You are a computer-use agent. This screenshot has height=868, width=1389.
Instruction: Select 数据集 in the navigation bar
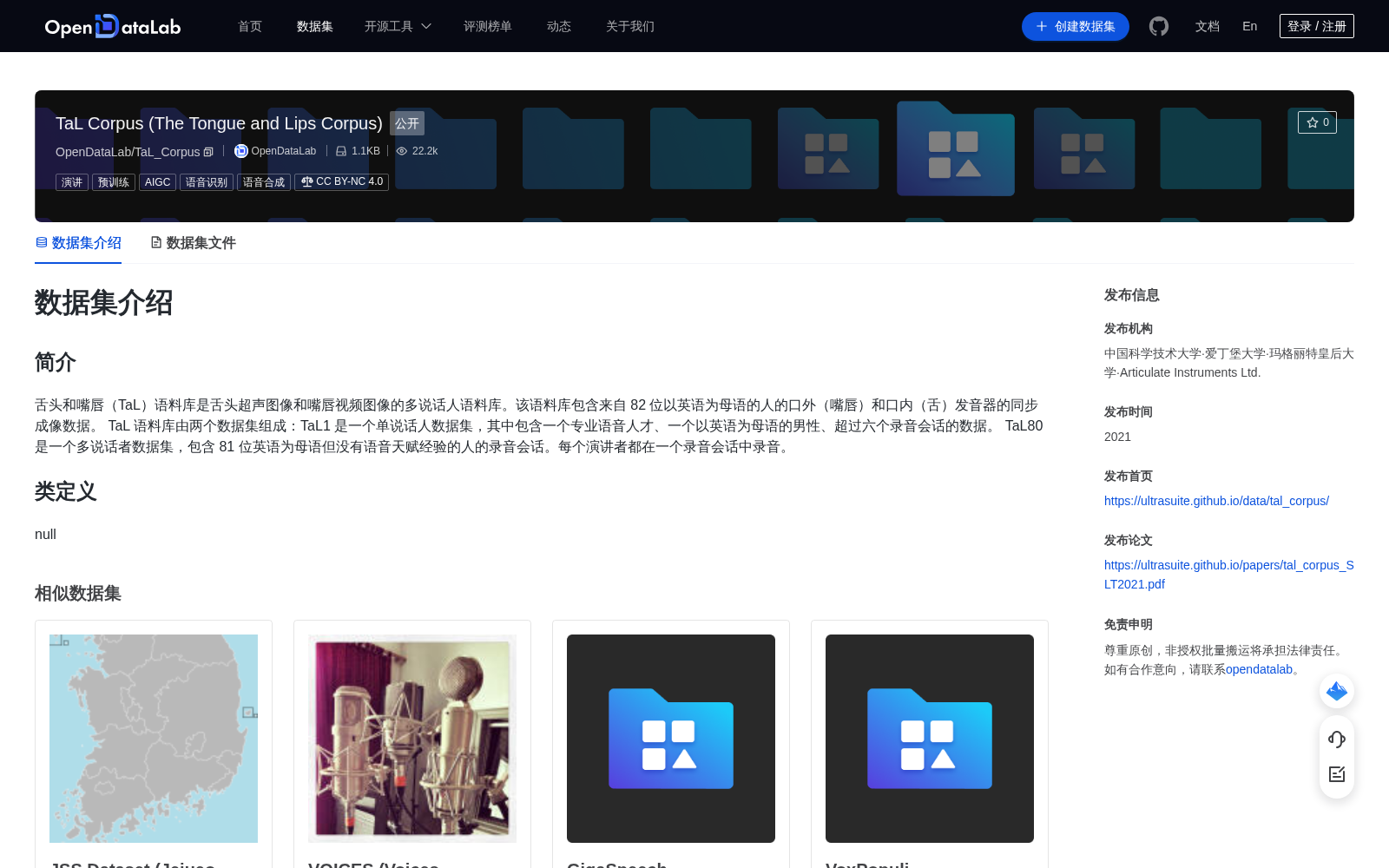coord(315,26)
